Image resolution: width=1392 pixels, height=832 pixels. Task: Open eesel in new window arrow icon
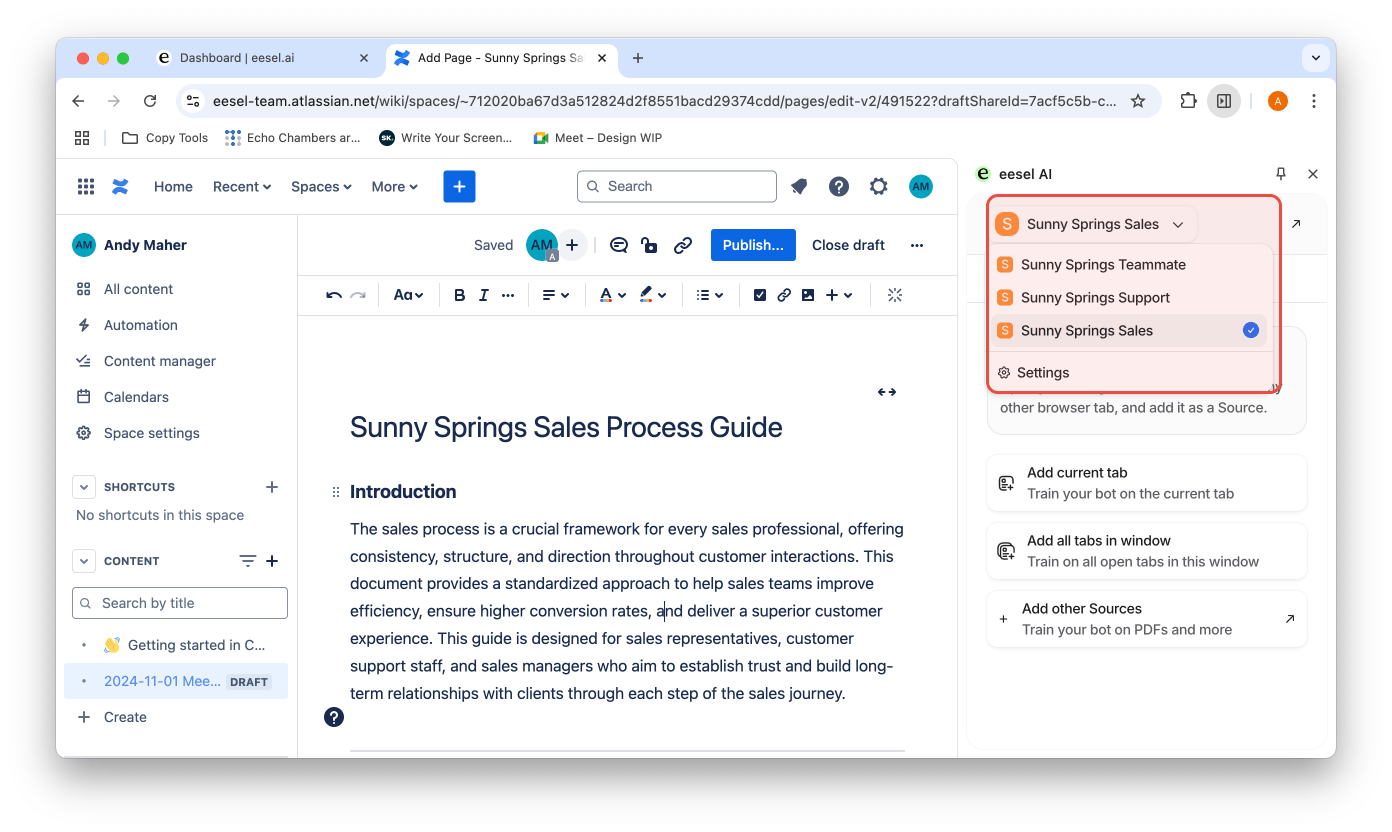point(1296,224)
